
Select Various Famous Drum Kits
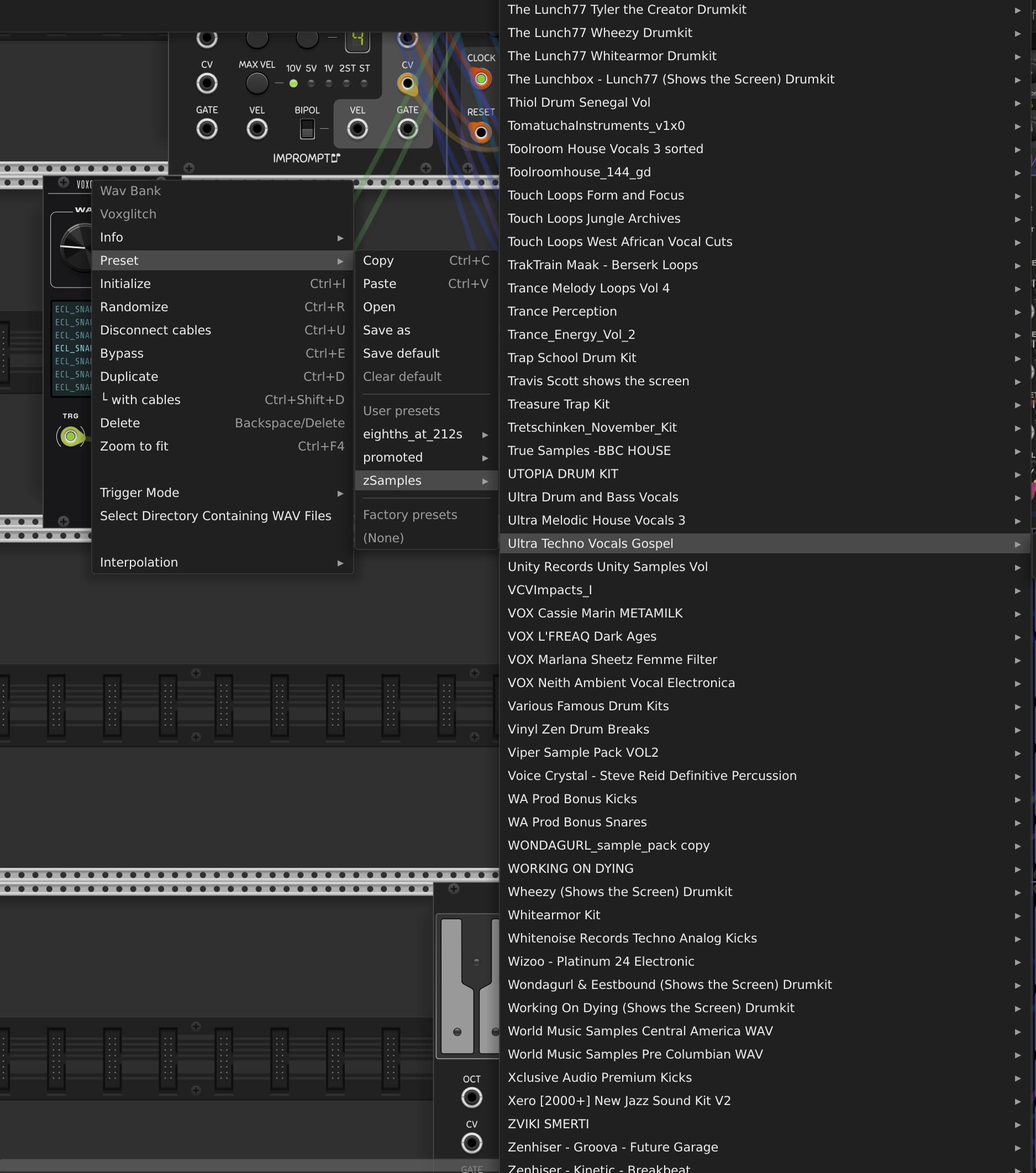click(x=765, y=706)
